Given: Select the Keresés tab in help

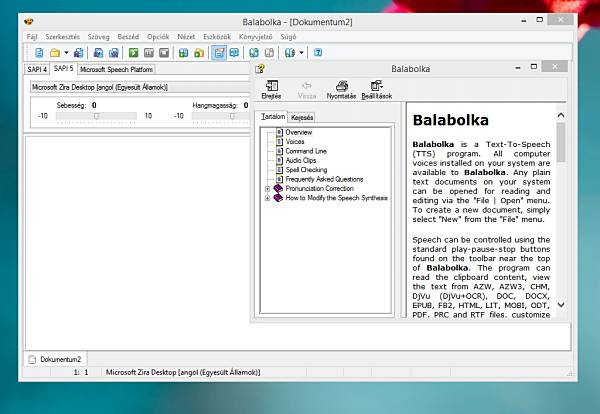Looking at the screenshot, I should (x=302, y=117).
